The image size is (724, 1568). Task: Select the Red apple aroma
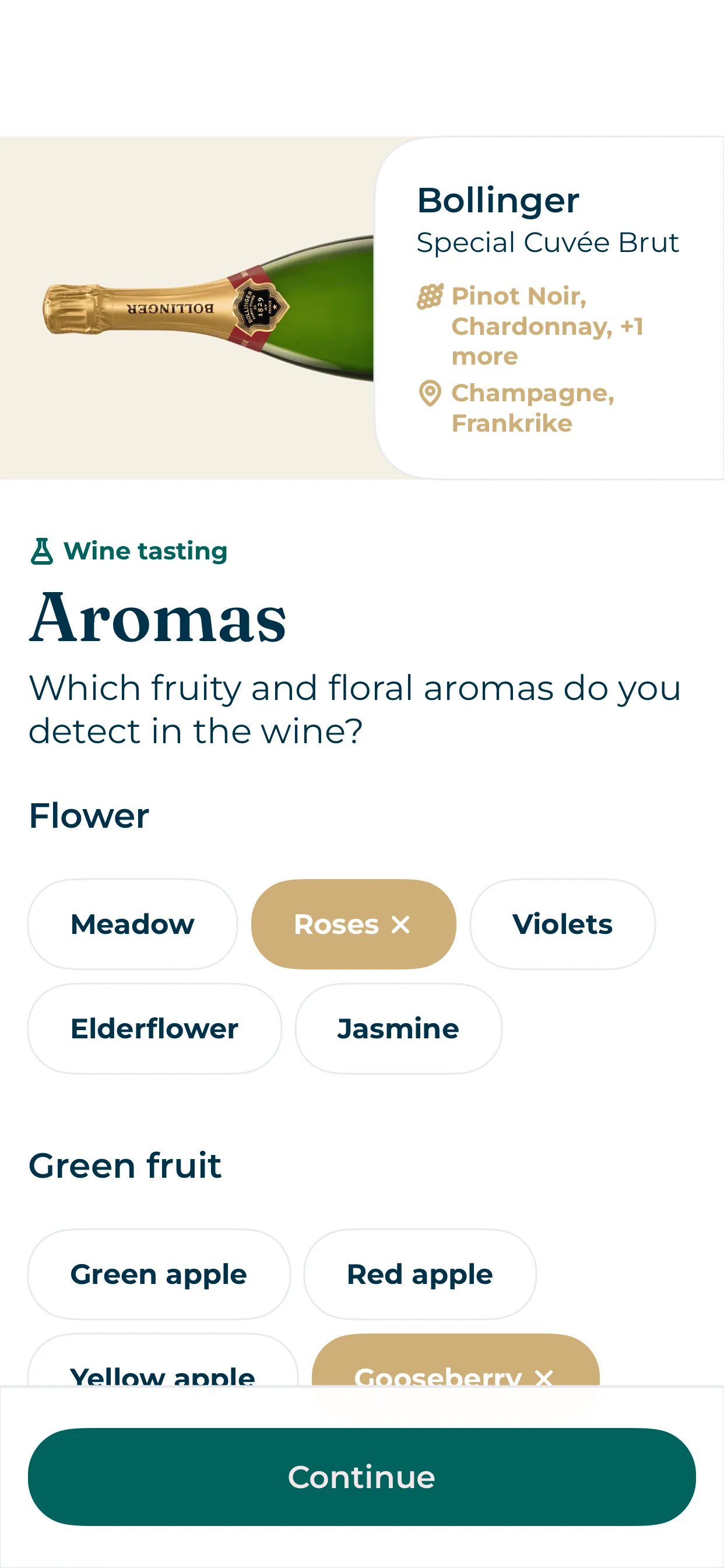pyautogui.click(x=419, y=1275)
